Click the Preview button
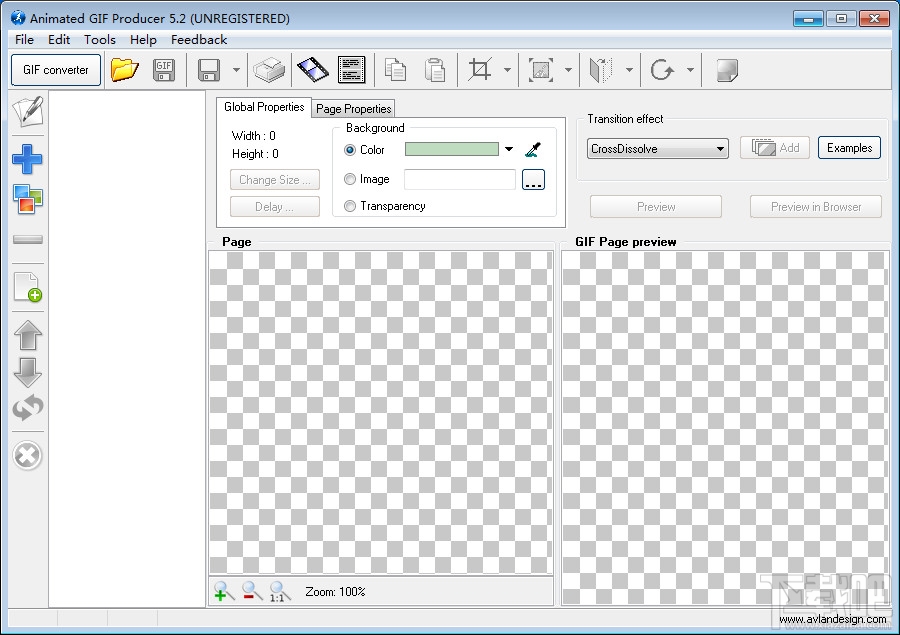Viewport: 900px width, 635px height. coord(656,207)
